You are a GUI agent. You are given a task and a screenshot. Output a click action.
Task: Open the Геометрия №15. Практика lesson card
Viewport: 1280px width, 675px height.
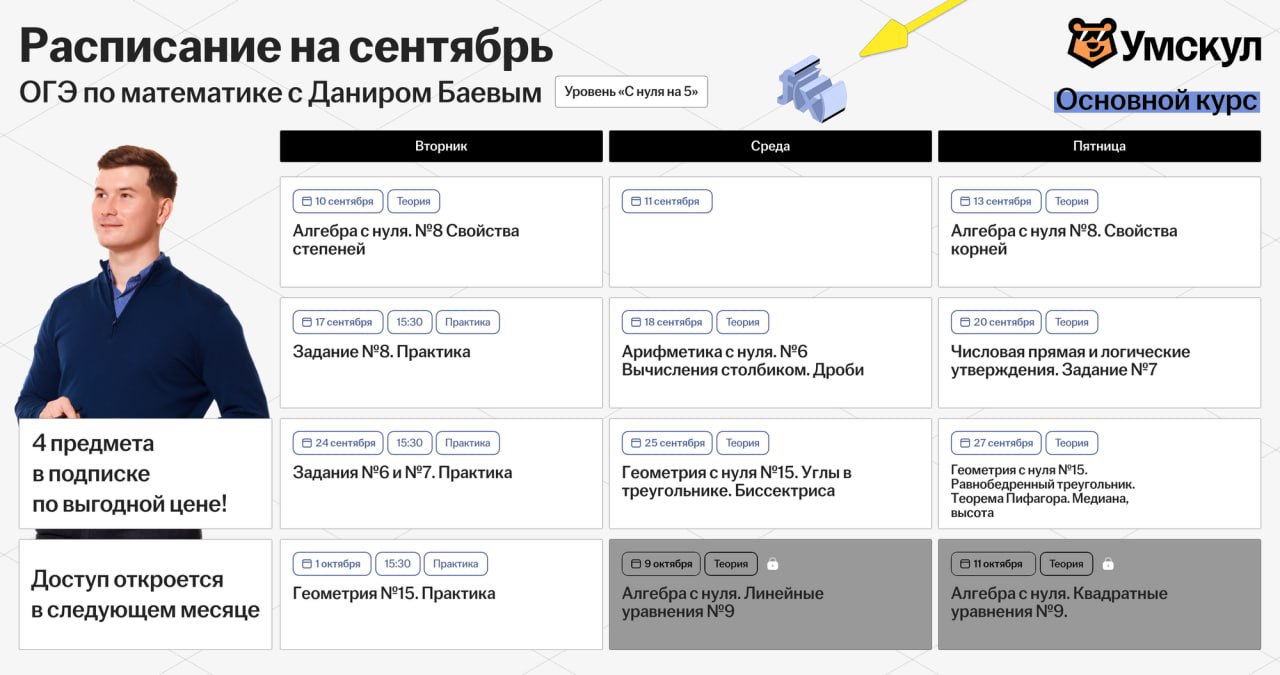[441, 594]
